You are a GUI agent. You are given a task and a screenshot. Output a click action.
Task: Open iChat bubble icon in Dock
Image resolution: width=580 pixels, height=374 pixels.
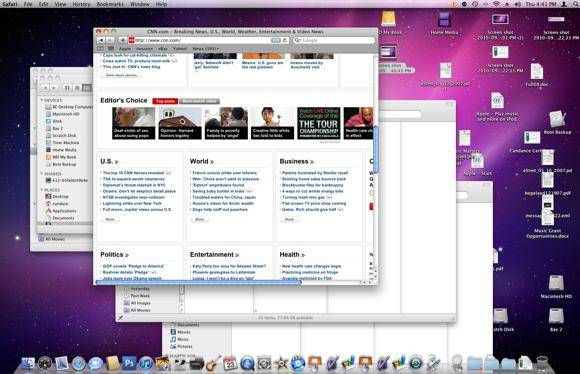tap(95, 364)
